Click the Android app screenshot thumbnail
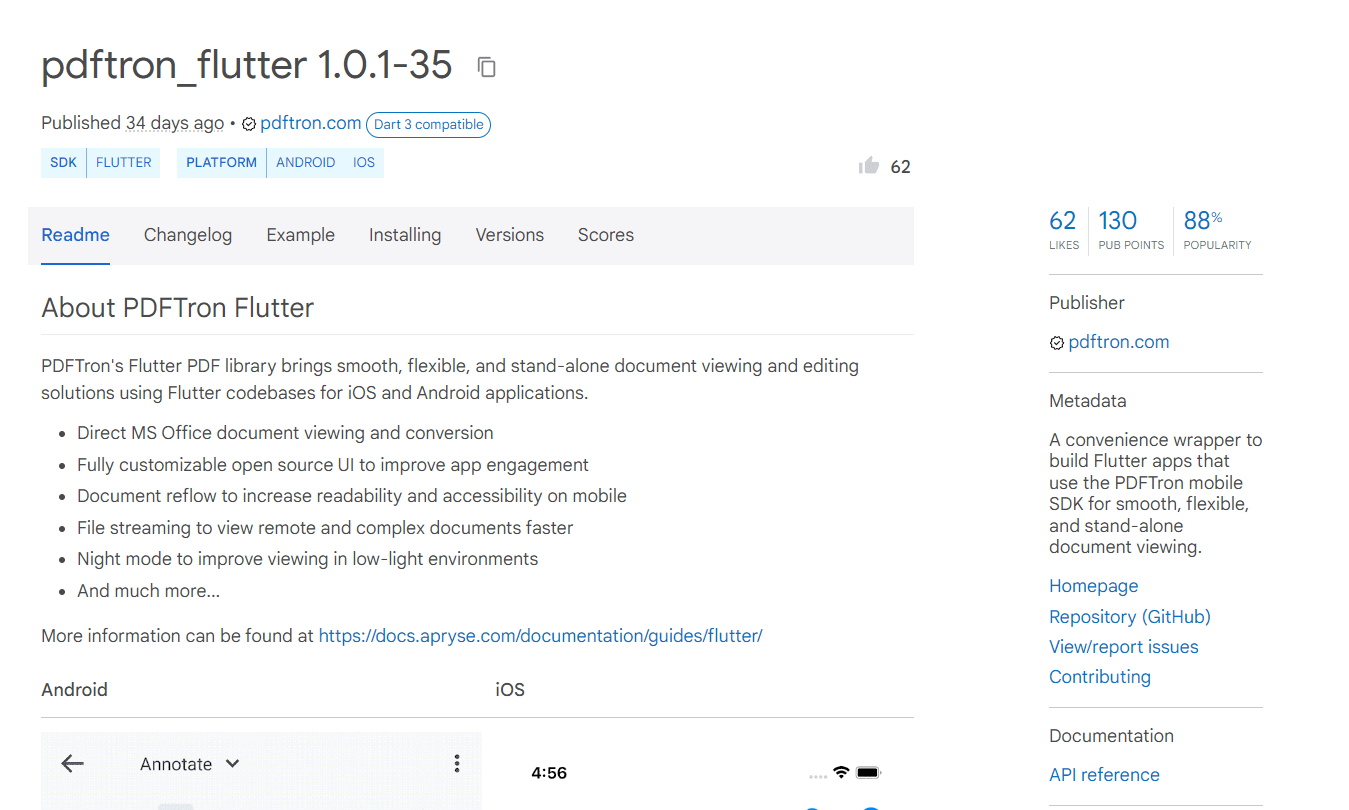Image resolution: width=1349 pixels, height=810 pixels. [261, 775]
